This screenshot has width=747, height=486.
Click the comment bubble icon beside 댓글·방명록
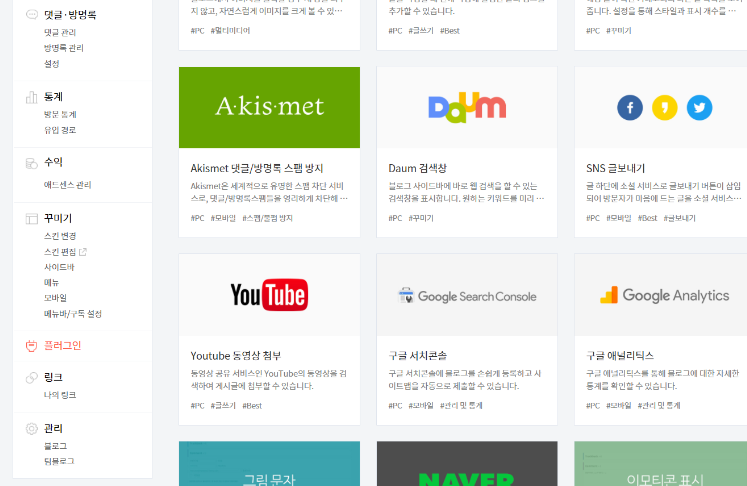tap(31, 14)
